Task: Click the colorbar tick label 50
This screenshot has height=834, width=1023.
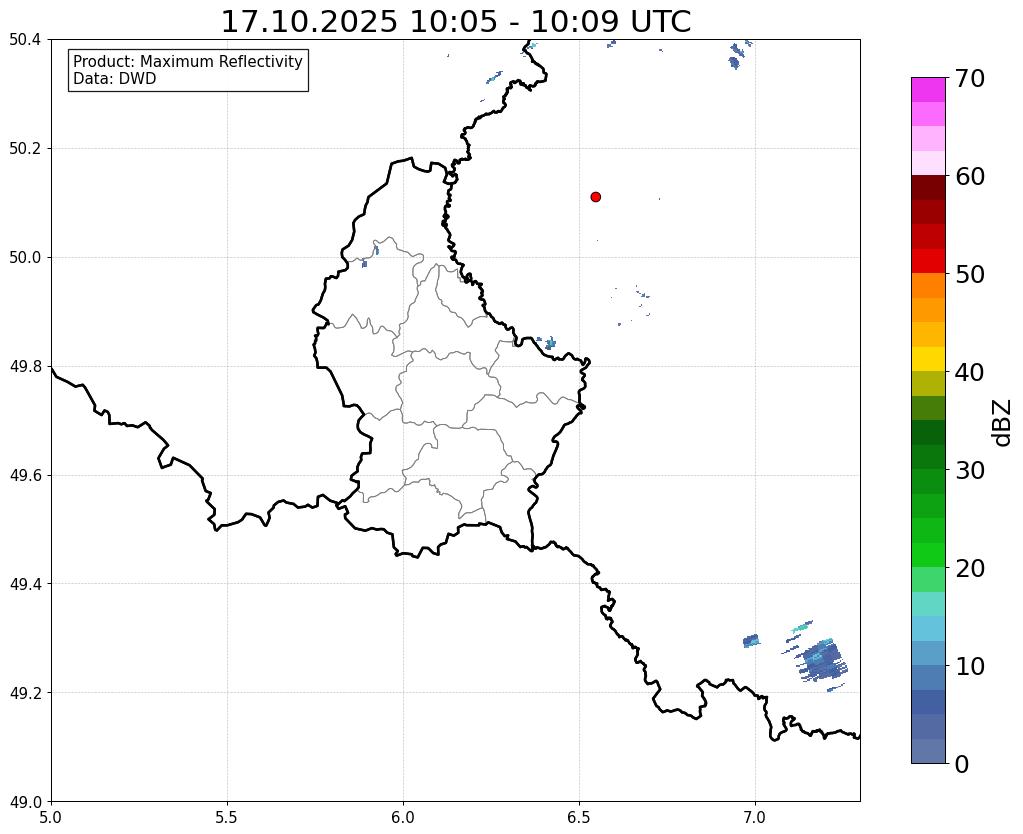Action: click(969, 274)
